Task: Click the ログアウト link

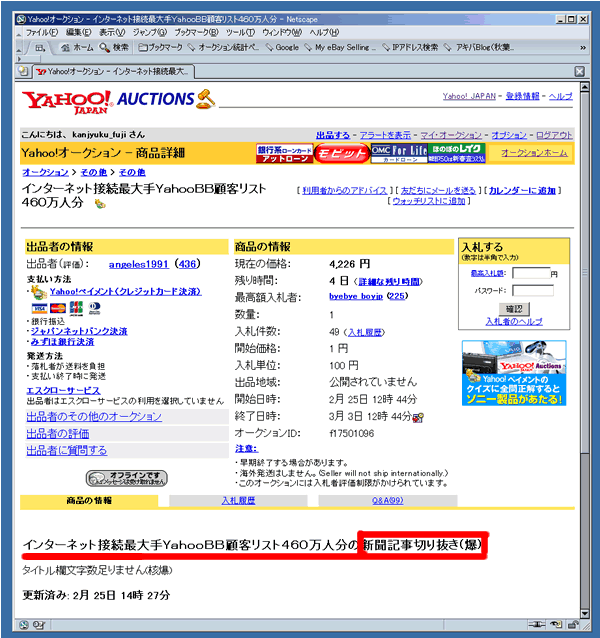Action: click(x=554, y=135)
